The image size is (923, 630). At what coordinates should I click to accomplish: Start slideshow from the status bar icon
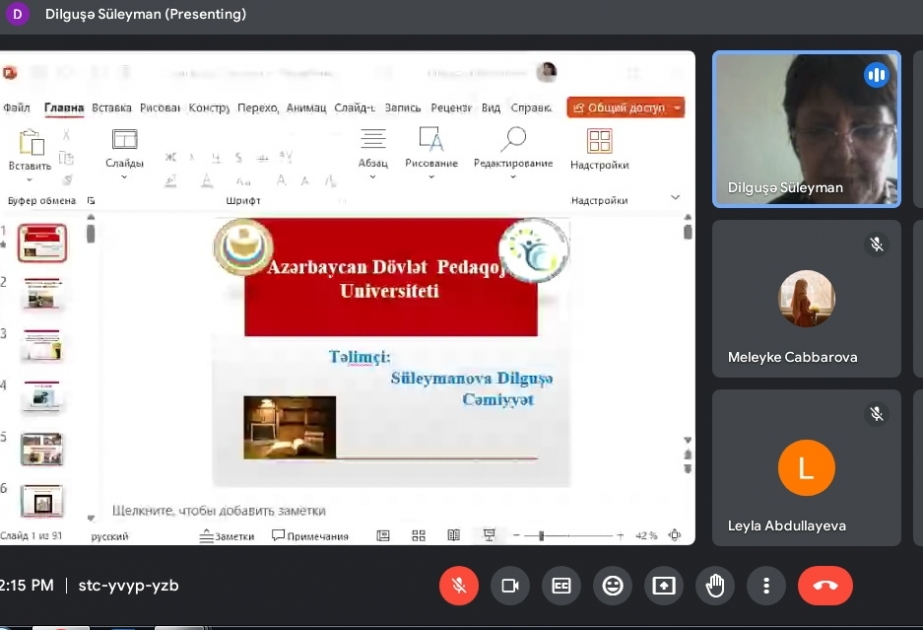pyautogui.click(x=489, y=535)
